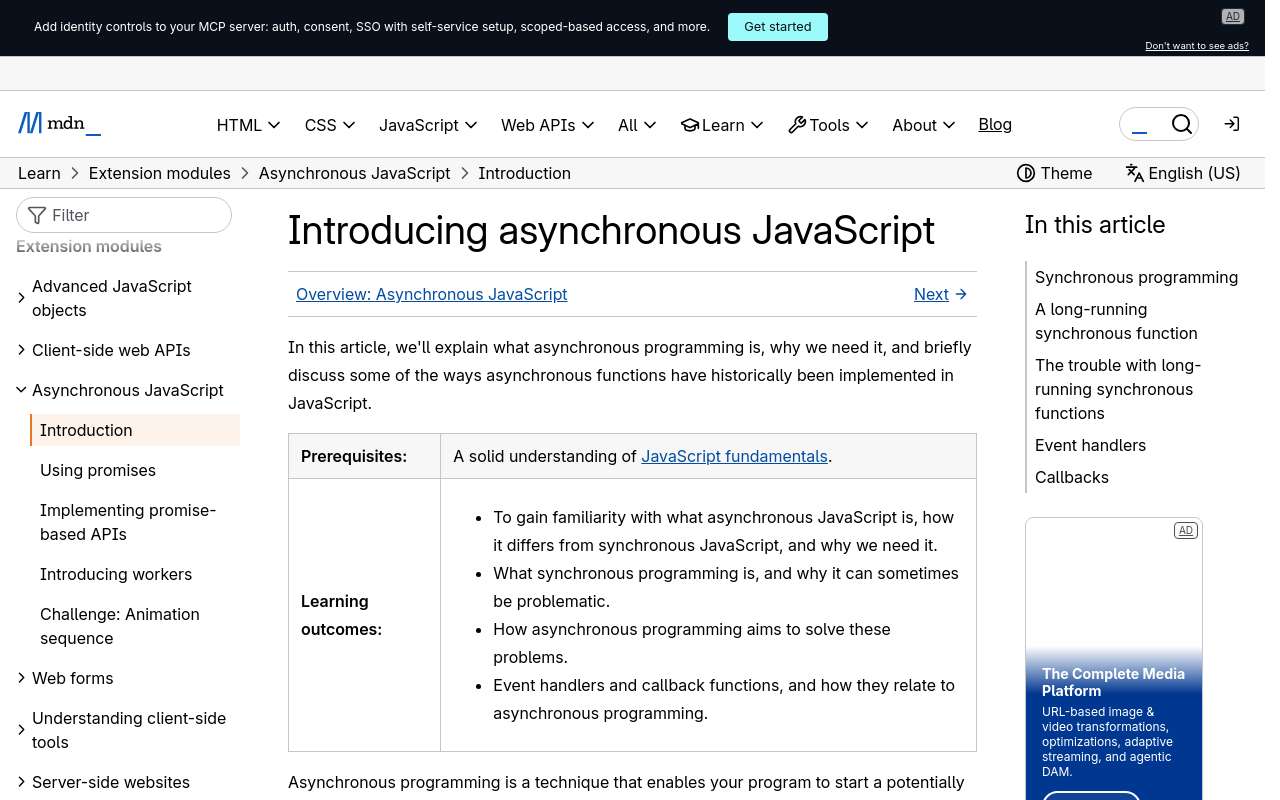Click the magnifier search icon
The width and height of the screenshot is (1280, 800).
click(x=1181, y=124)
